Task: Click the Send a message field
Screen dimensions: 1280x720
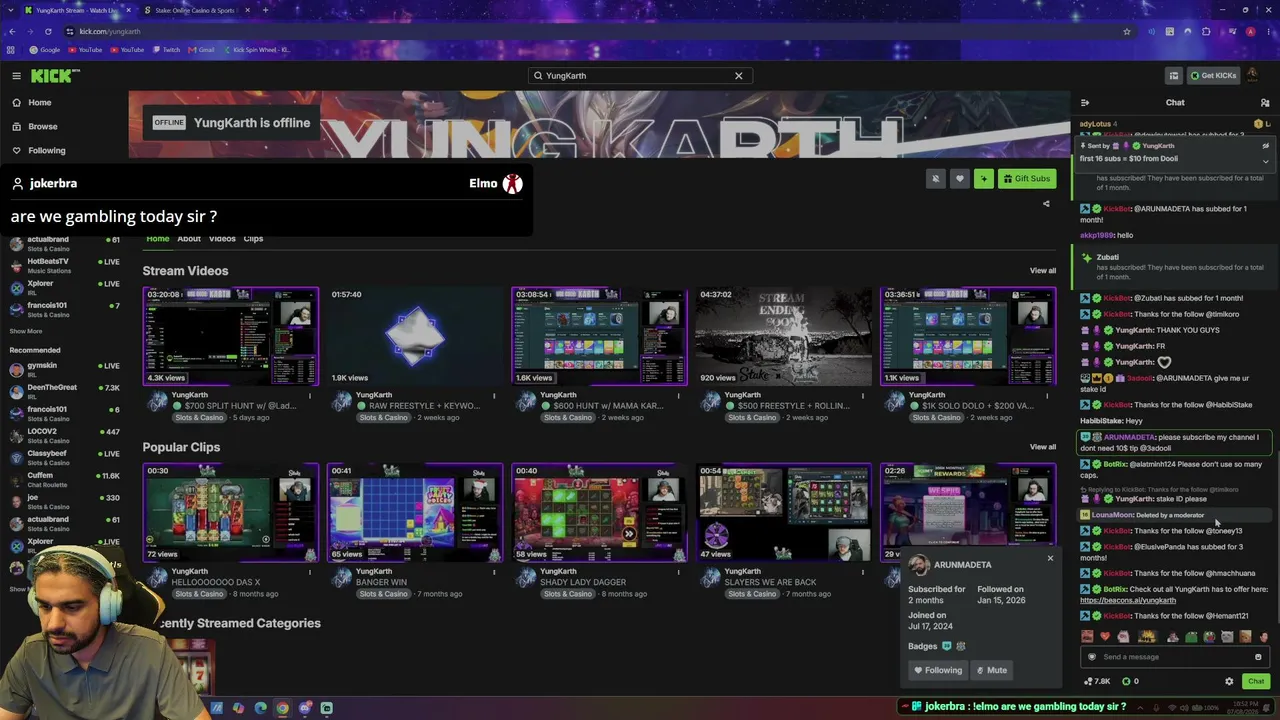Action: 1174,657
